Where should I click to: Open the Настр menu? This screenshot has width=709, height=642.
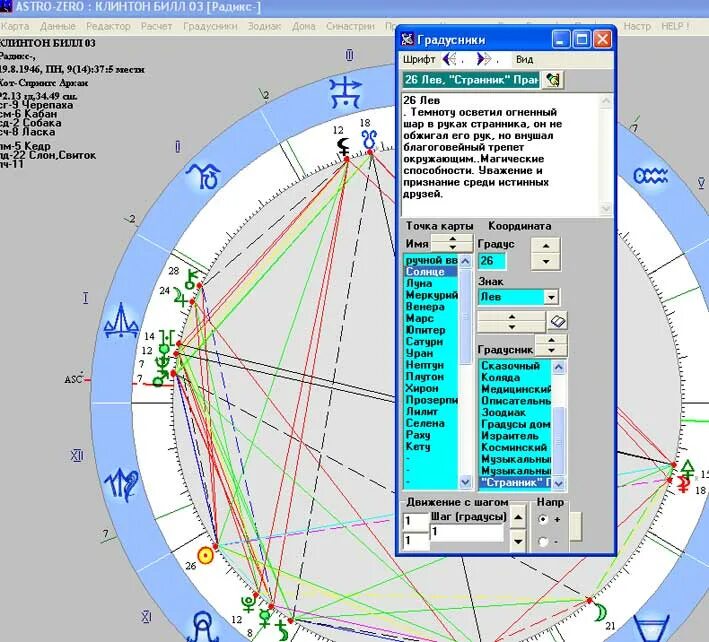click(x=637, y=26)
